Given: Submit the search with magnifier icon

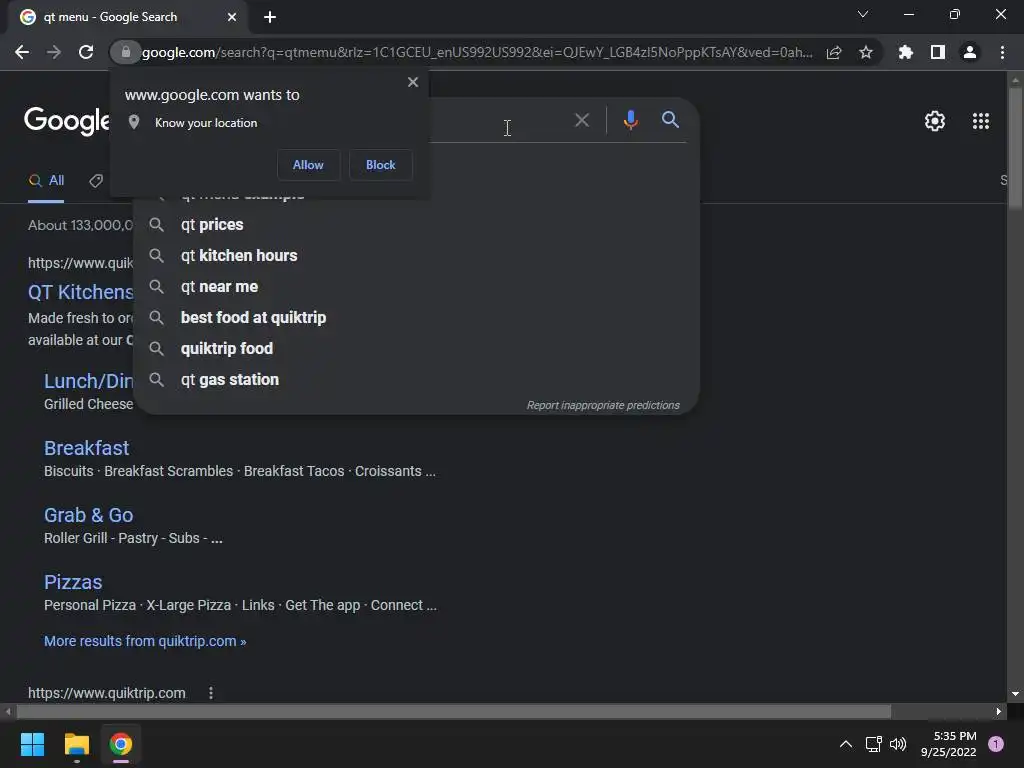Looking at the screenshot, I should [670, 120].
